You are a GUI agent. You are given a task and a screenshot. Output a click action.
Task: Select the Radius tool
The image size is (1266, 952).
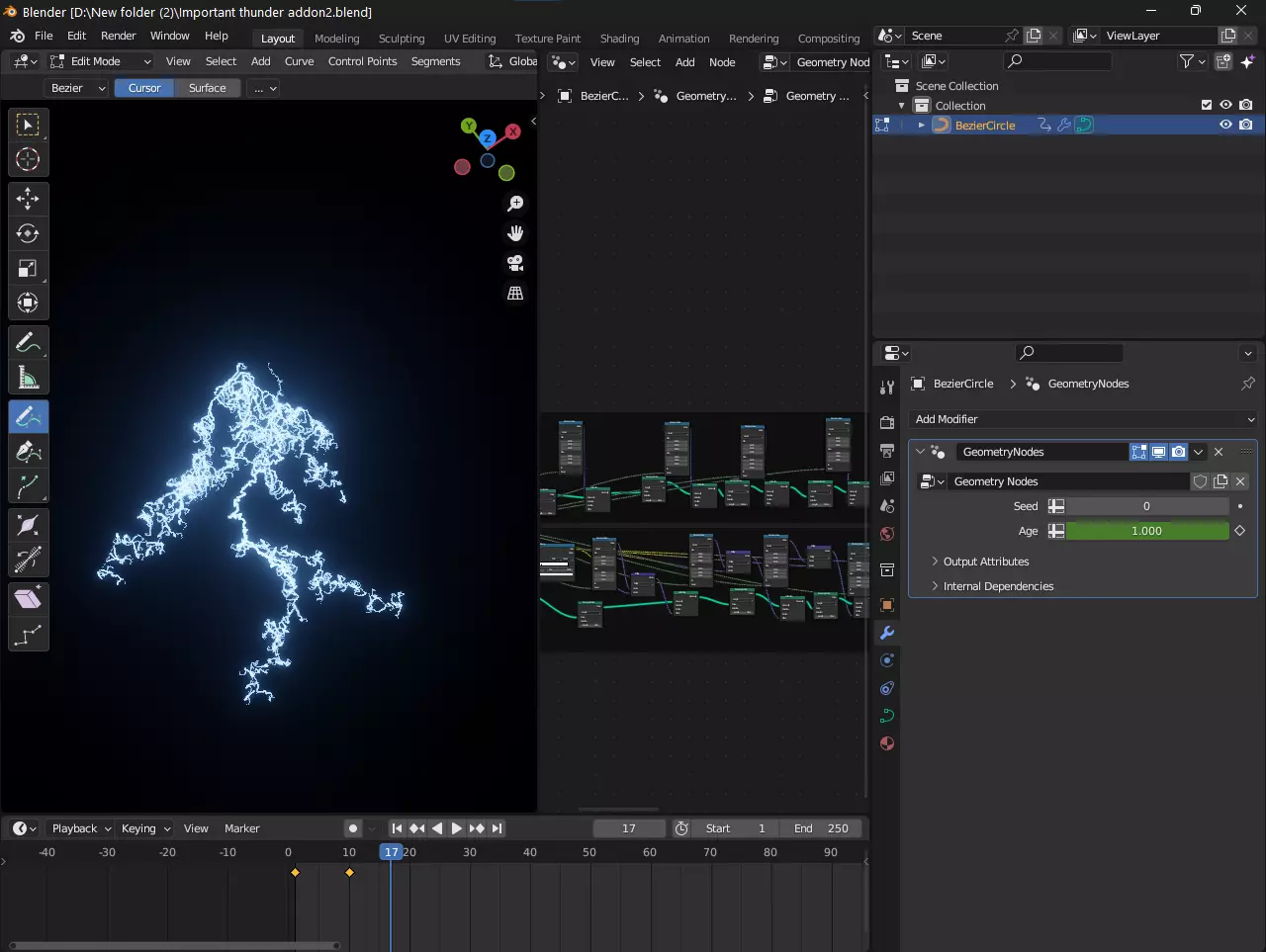(x=28, y=525)
